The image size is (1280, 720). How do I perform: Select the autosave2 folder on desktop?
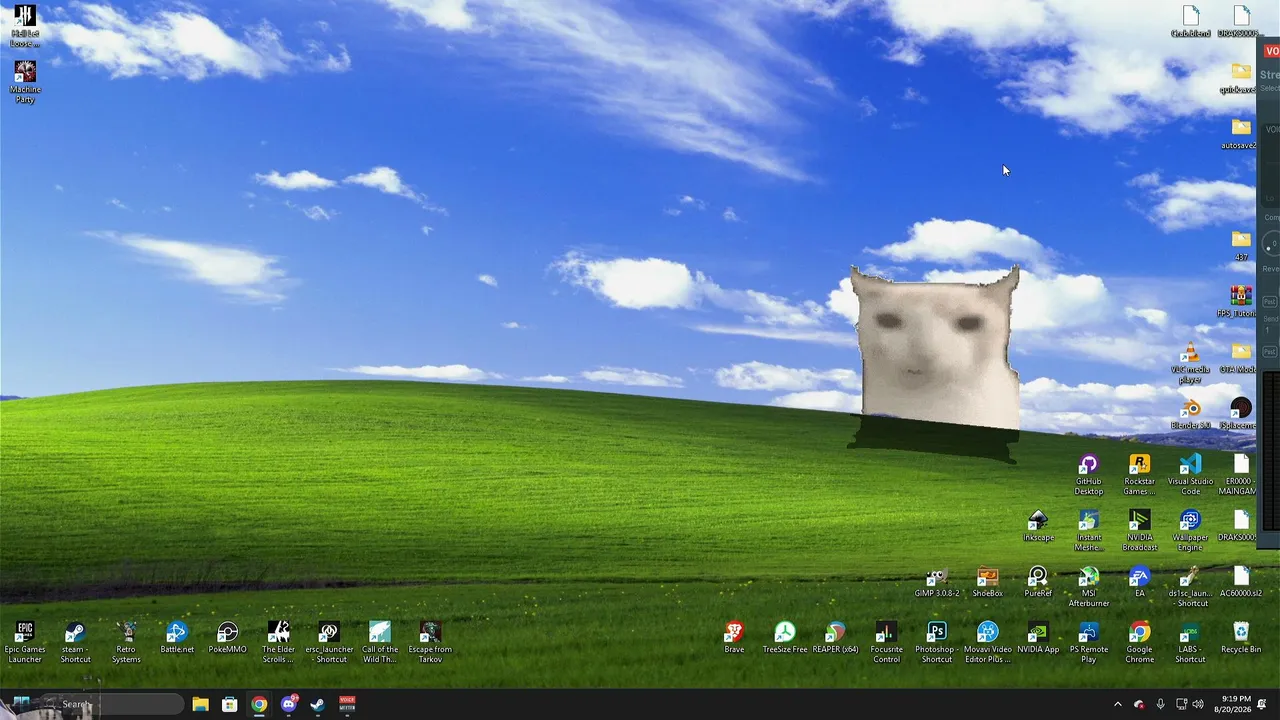click(x=1240, y=134)
